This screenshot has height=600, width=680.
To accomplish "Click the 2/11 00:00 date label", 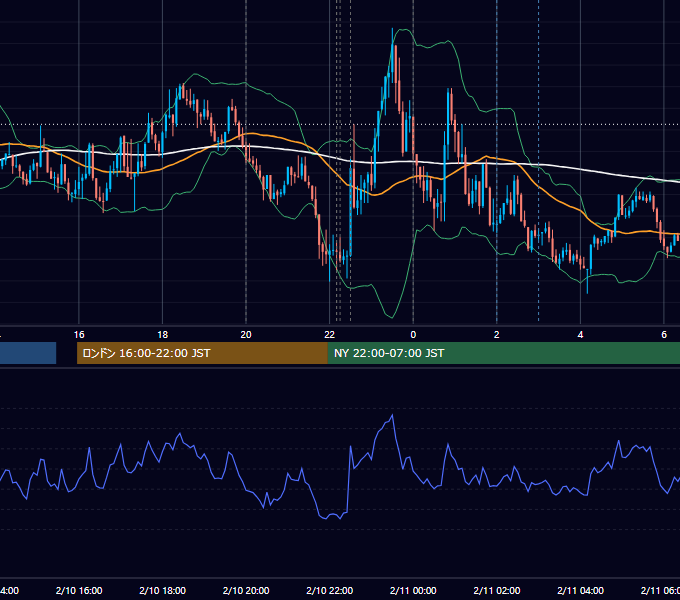I will [x=413, y=590].
